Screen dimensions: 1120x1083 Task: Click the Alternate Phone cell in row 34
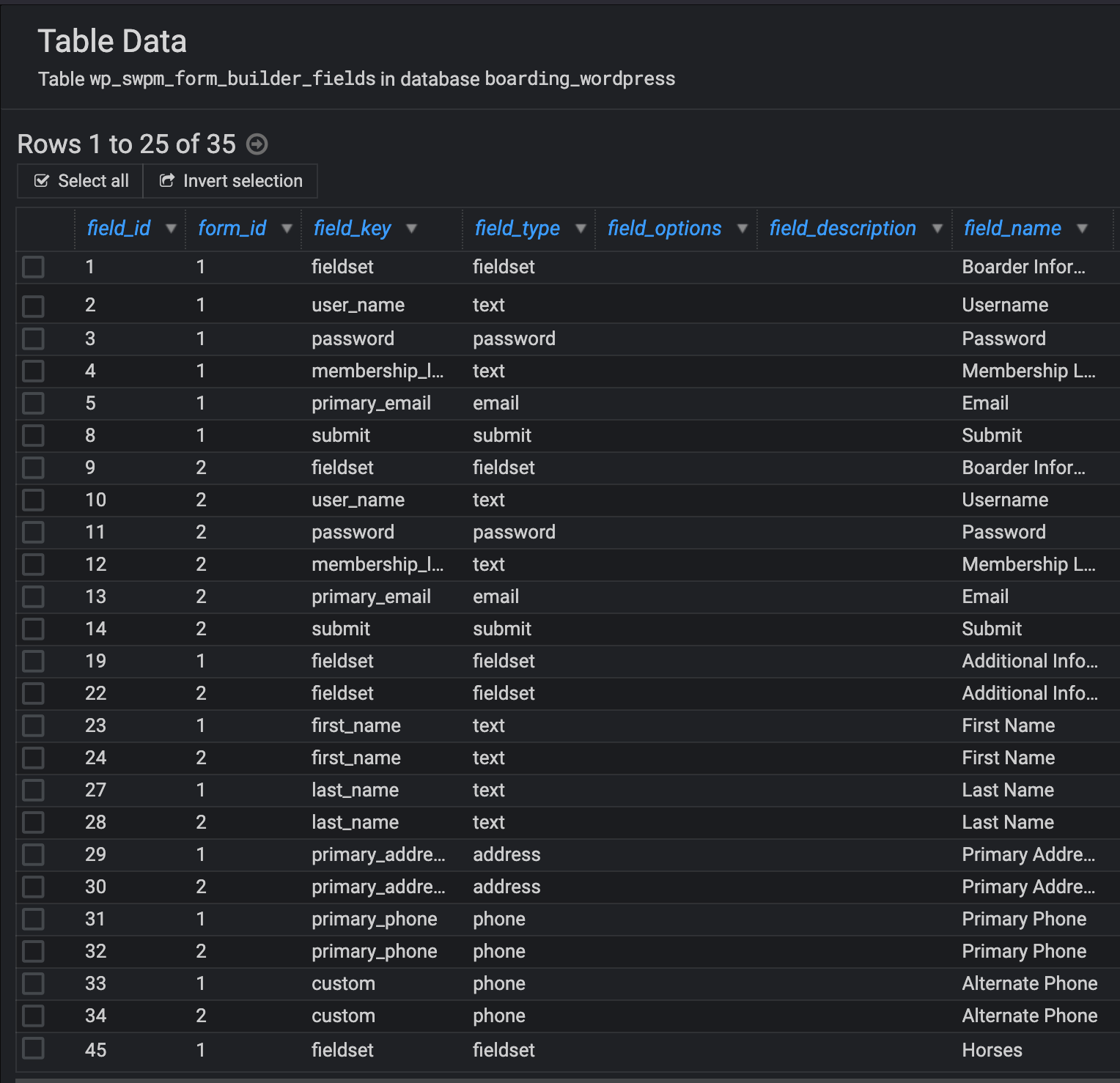click(1029, 1016)
